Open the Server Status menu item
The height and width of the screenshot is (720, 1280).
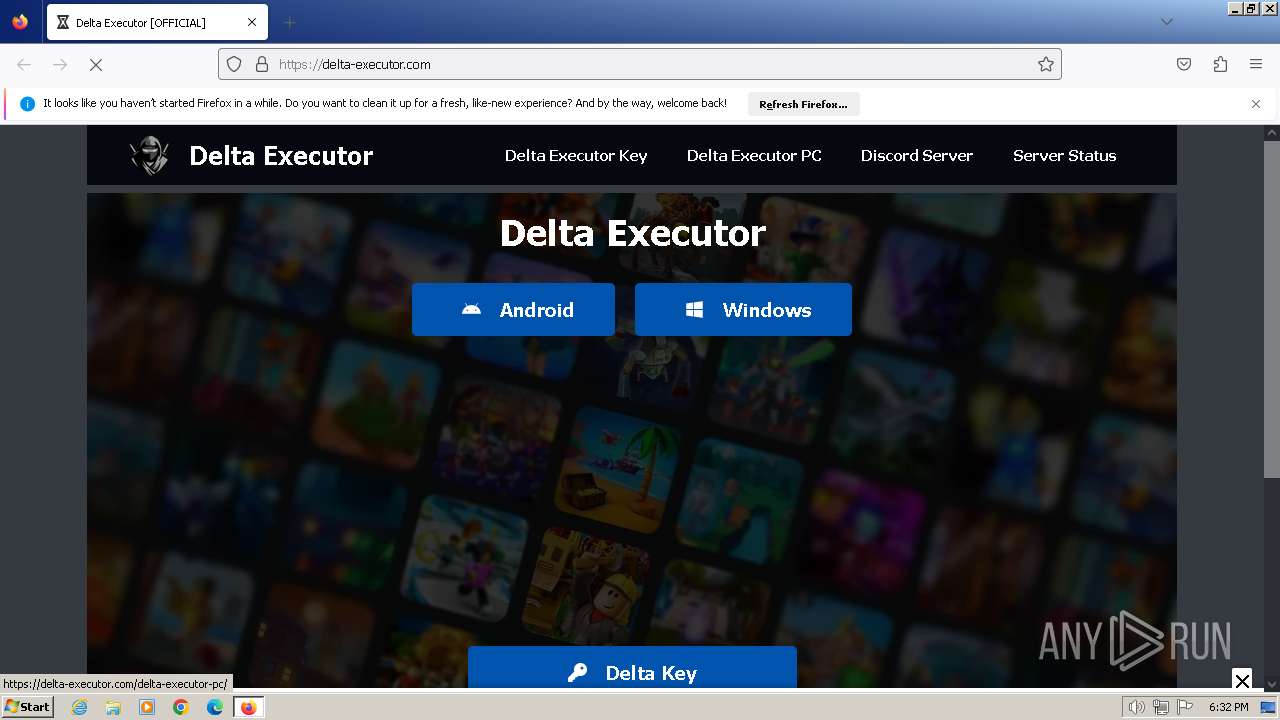[1064, 156]
